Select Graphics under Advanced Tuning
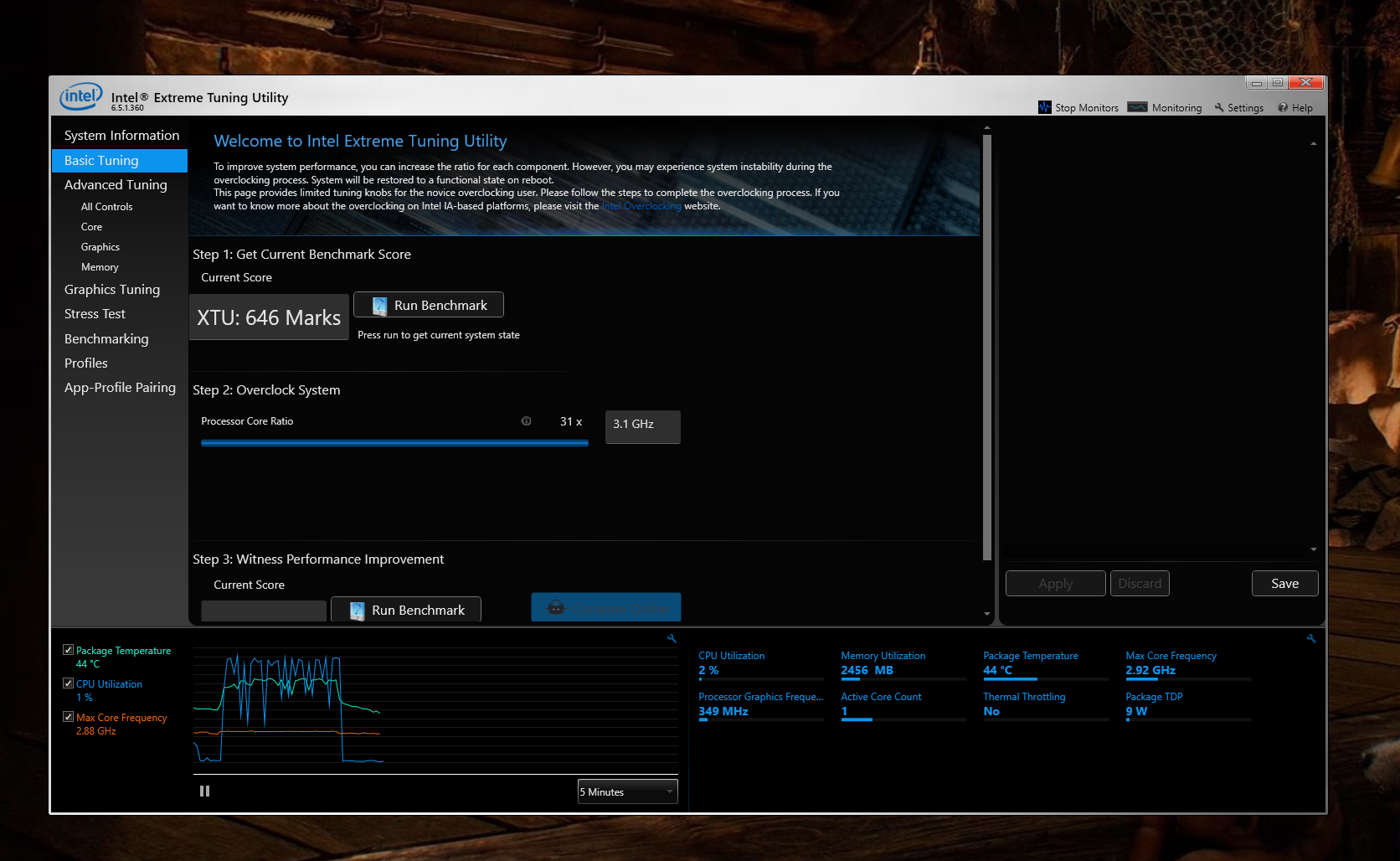The image size is (1400, 861). click(100, 246)
